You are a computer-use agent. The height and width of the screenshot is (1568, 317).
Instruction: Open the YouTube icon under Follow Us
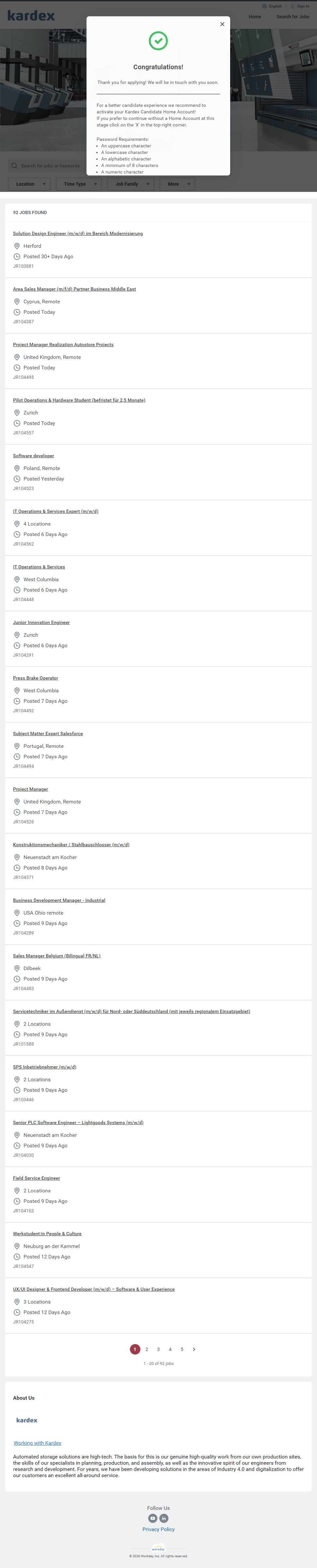[153, 1518]
